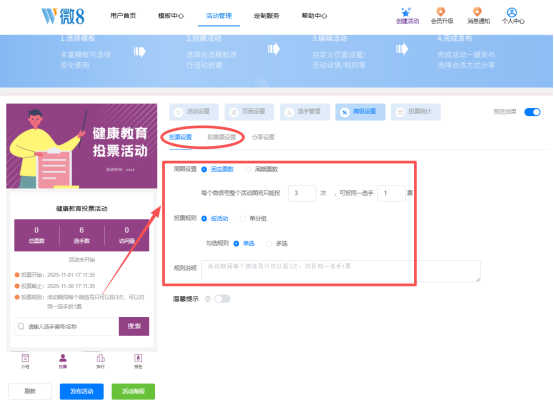Enable the 温馨提示 switch
This screenshot has width=554, height=406.
pos(222,299)
